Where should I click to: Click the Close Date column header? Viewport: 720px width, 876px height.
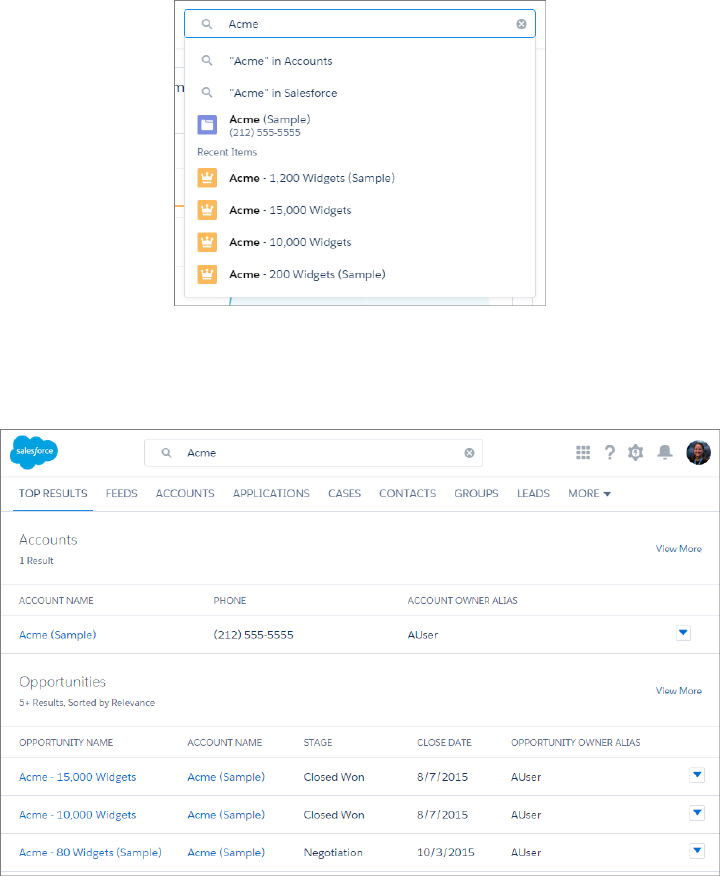tap(444, 742)
